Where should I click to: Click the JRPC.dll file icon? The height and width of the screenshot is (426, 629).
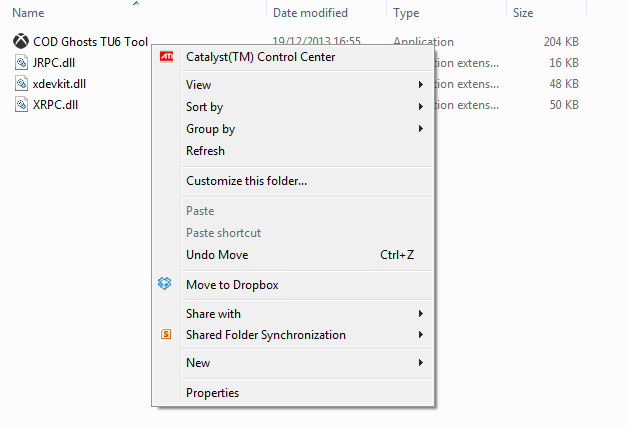[22, 63]
